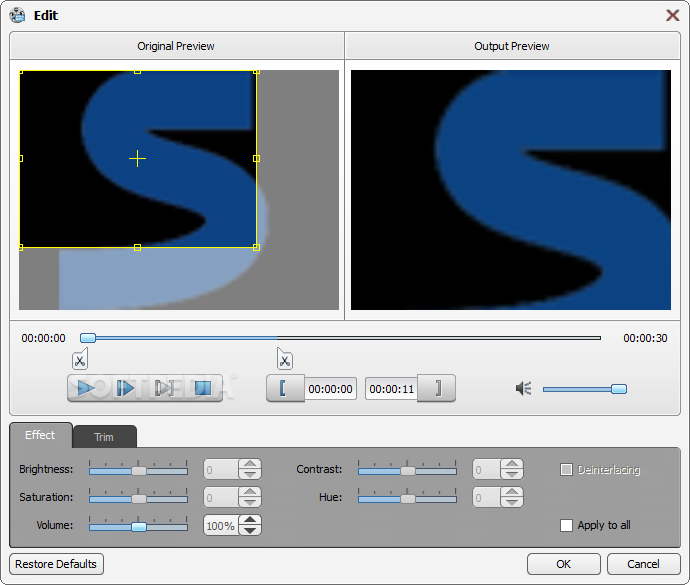Click the crop box top-middle handle

(x=137, y=71)
